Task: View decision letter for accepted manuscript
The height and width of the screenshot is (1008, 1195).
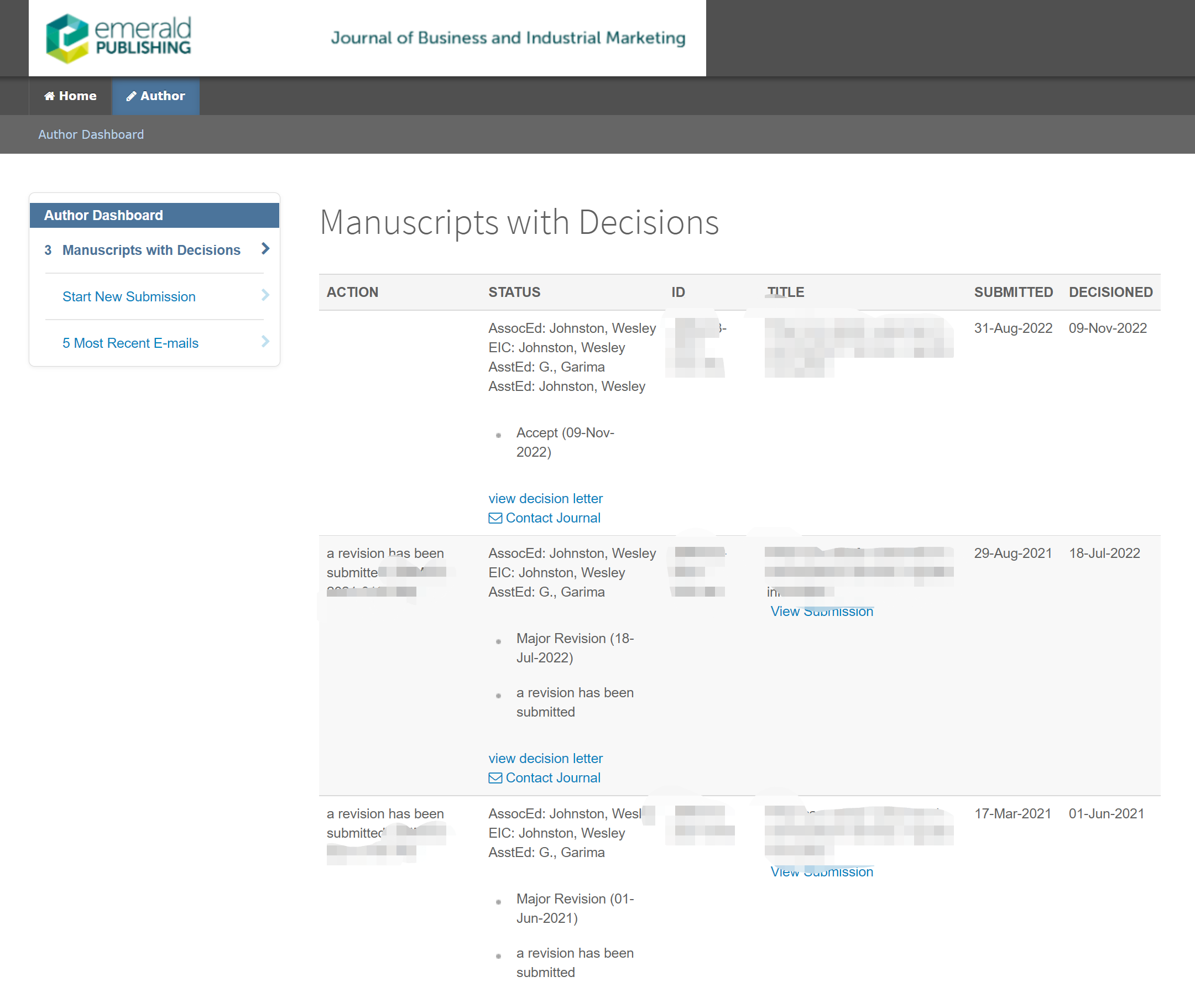Action: point(545,498)
